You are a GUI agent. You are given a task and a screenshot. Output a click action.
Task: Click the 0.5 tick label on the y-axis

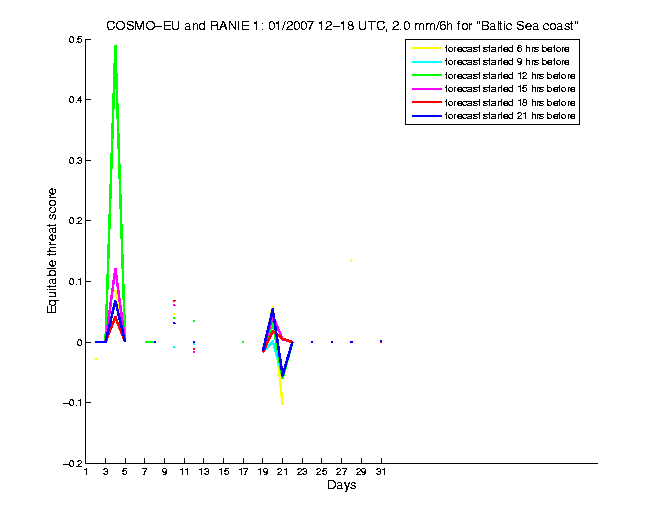coord(75,40)
